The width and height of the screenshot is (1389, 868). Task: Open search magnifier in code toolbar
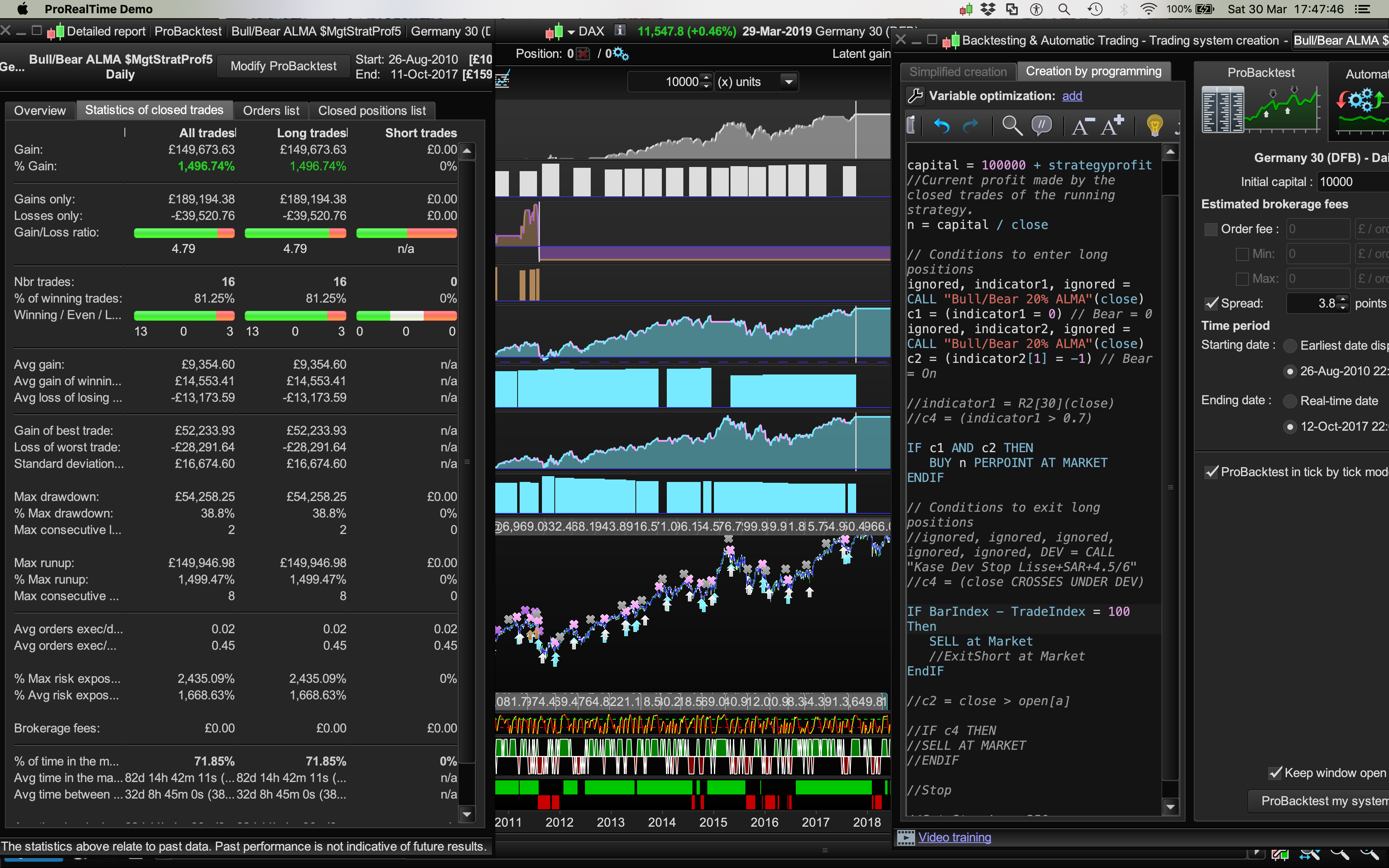1011,126
